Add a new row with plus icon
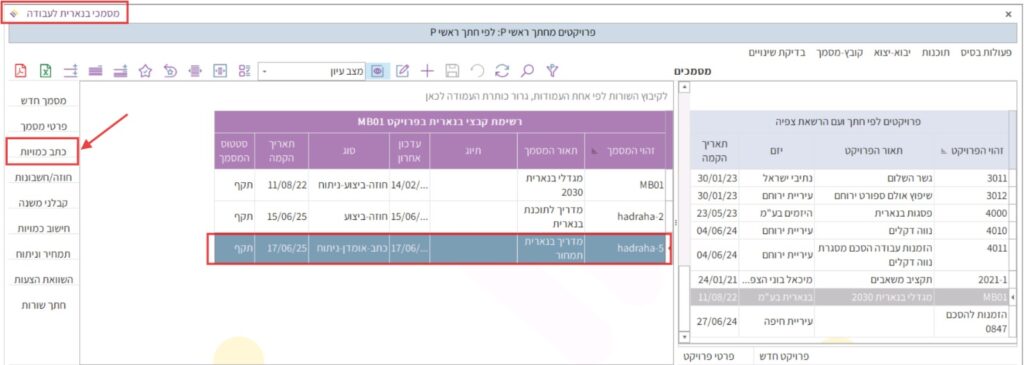 pos(426,71)
